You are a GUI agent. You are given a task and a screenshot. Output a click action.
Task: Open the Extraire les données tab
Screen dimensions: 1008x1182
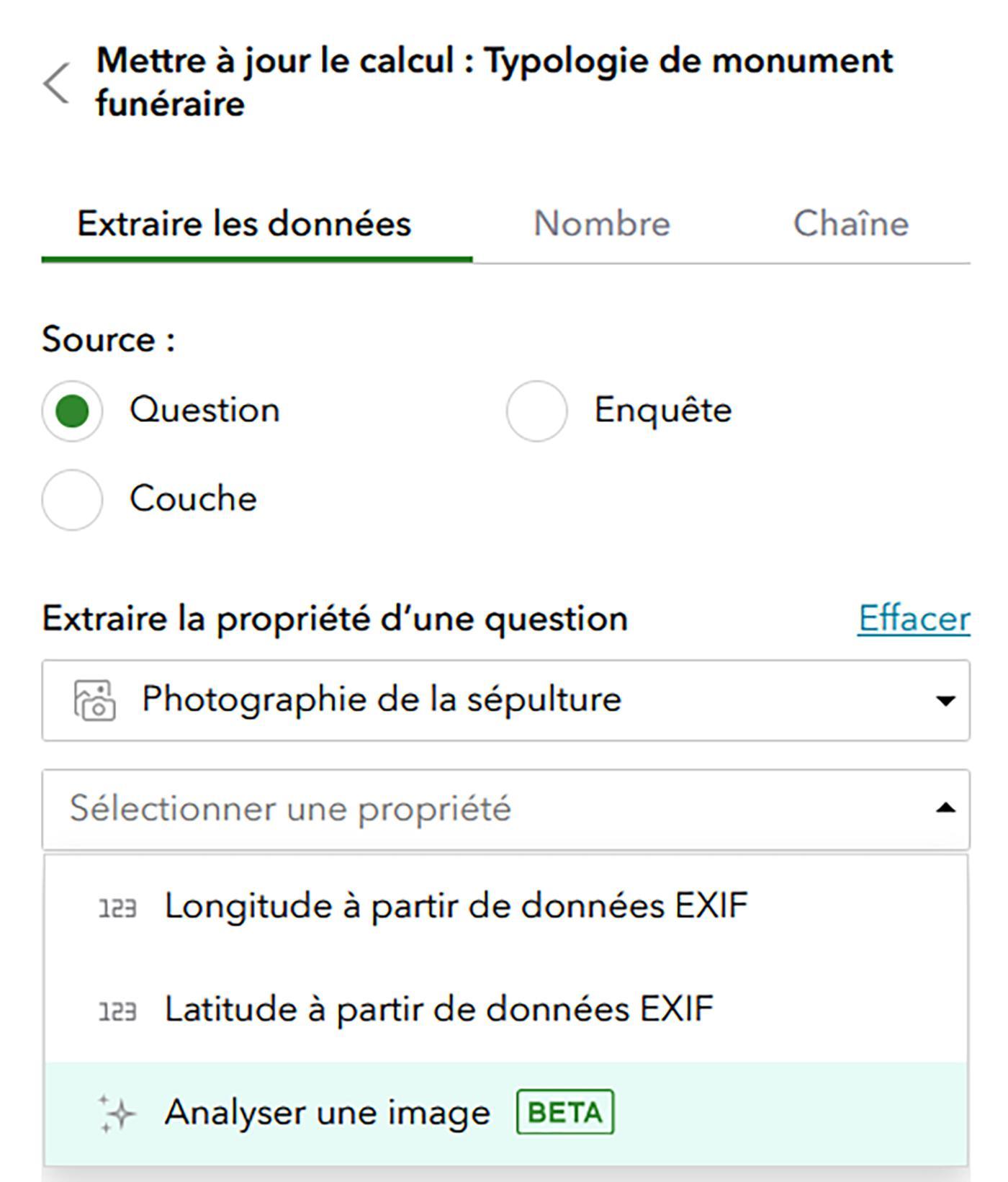coord(244,224)
